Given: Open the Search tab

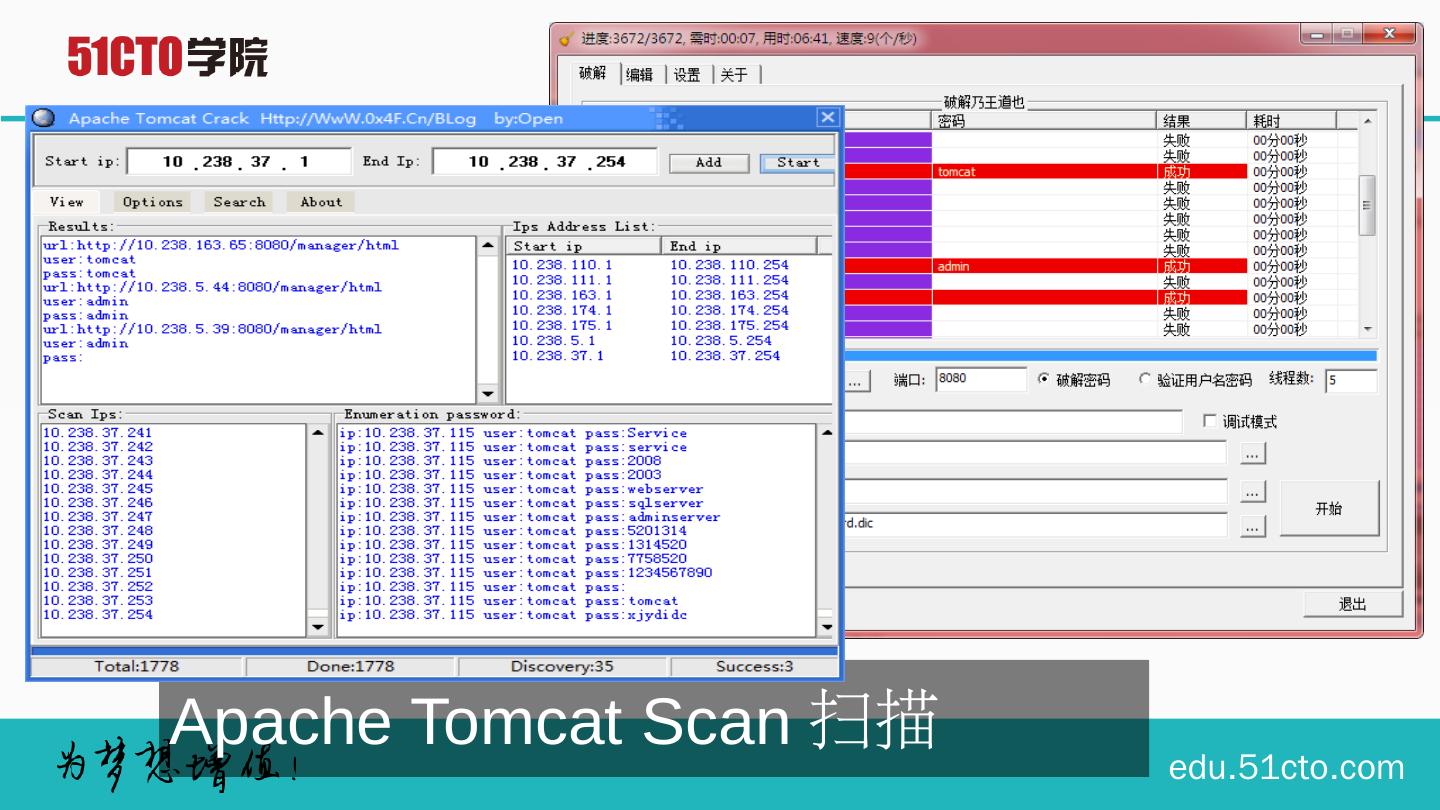Looking at the screenshot, I should (239, 202).
